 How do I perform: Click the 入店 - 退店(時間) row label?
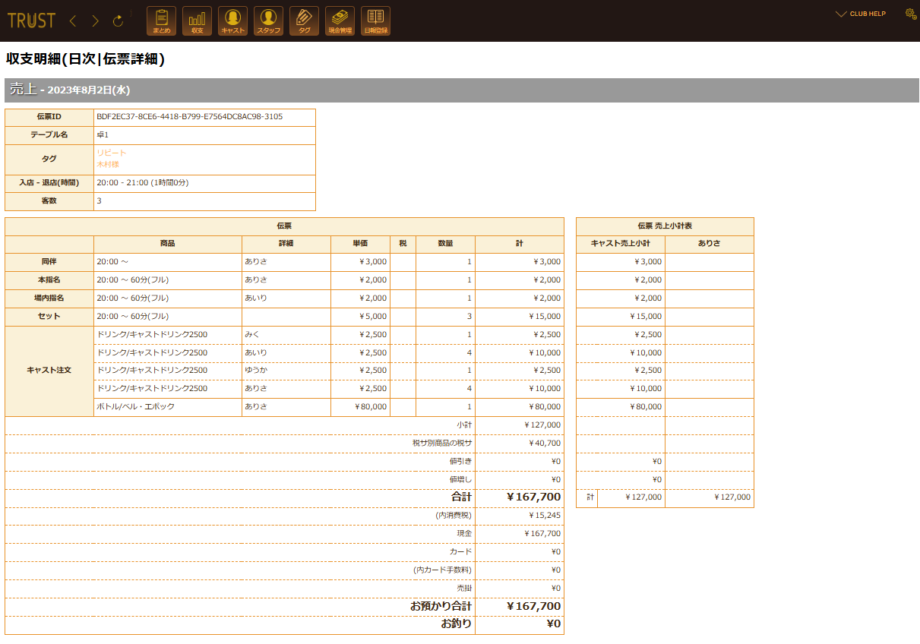coord(49,183)
